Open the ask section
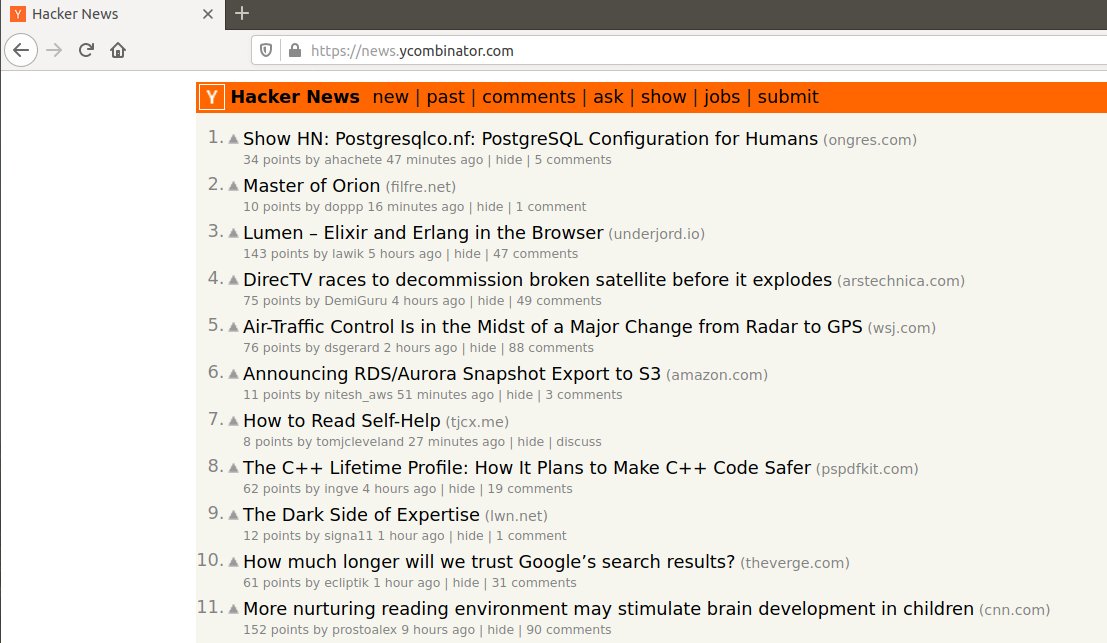This screenshot has height=643, width=1107. (x=608, y=97)
